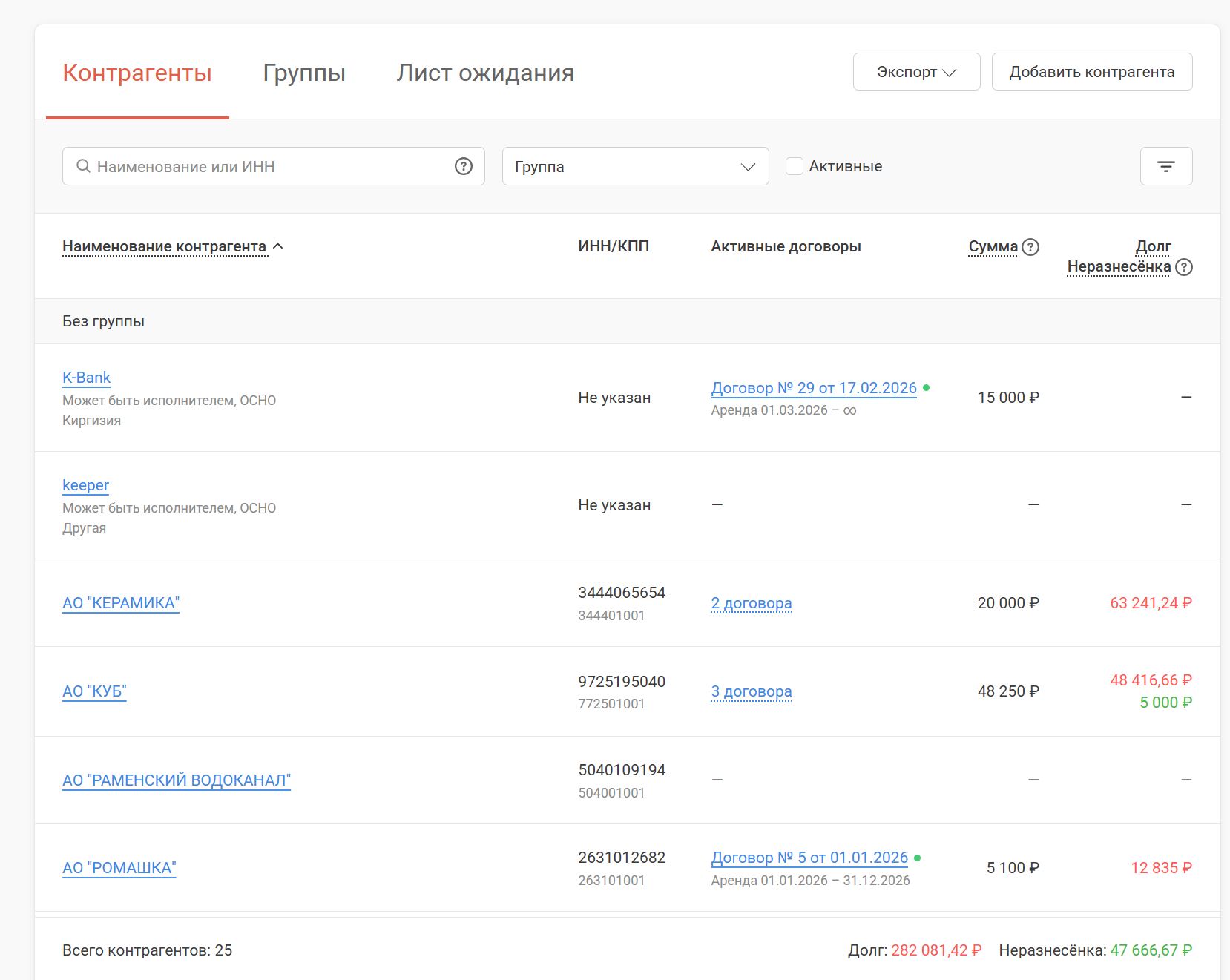
Task: Expand the Экспорт dropdown button
Action: [x=916, y=72]
